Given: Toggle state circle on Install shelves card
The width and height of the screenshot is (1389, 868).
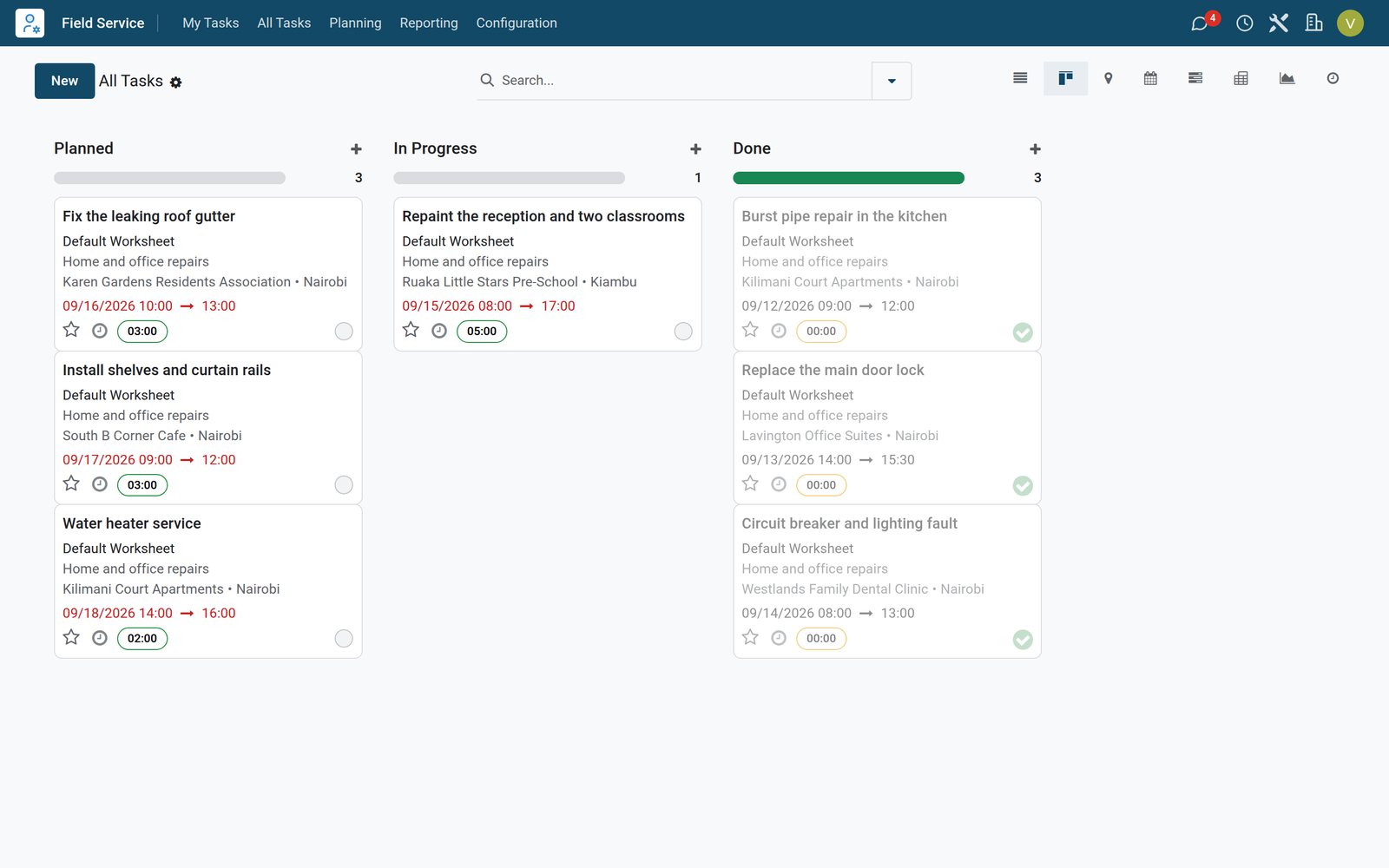Looking at the screenshot, I should click(x=344, y=485).
